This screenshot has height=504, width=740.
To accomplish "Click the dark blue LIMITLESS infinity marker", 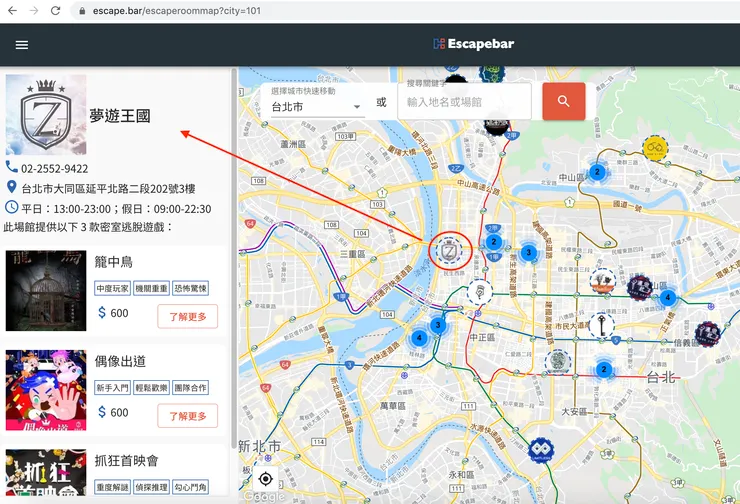I will (x=541, y=450).
